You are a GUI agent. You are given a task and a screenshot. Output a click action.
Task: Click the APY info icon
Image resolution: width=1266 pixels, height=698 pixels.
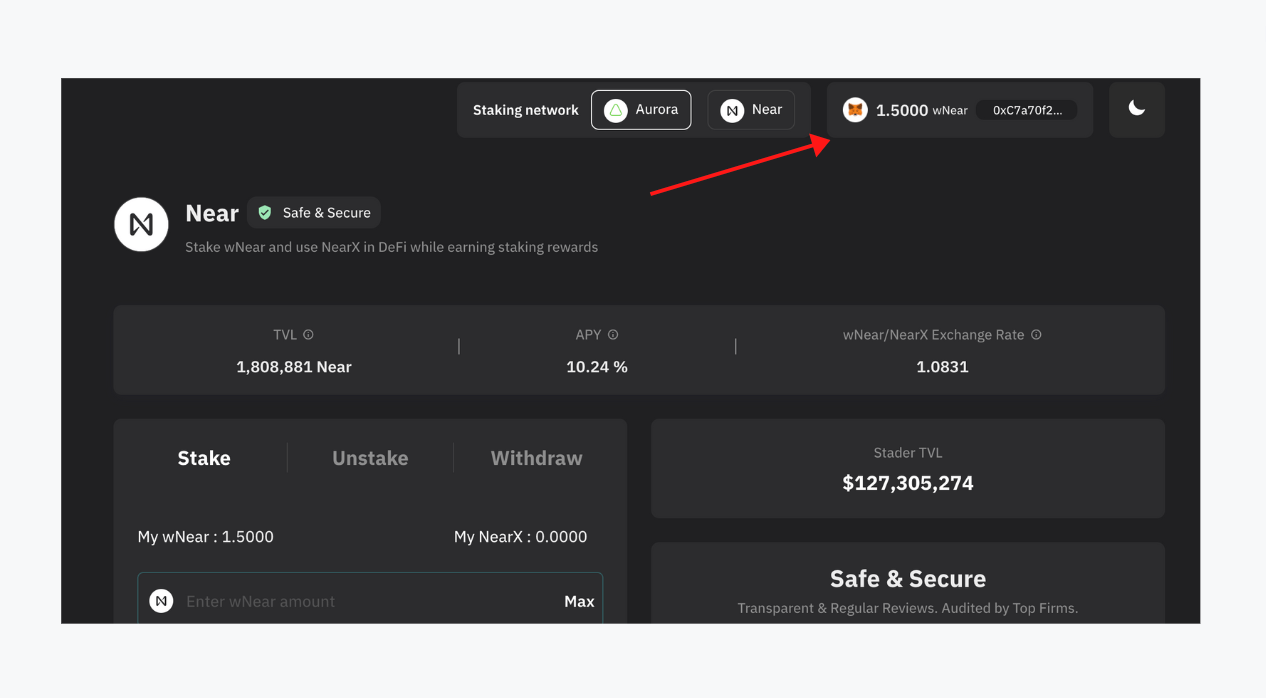[613, 335]
